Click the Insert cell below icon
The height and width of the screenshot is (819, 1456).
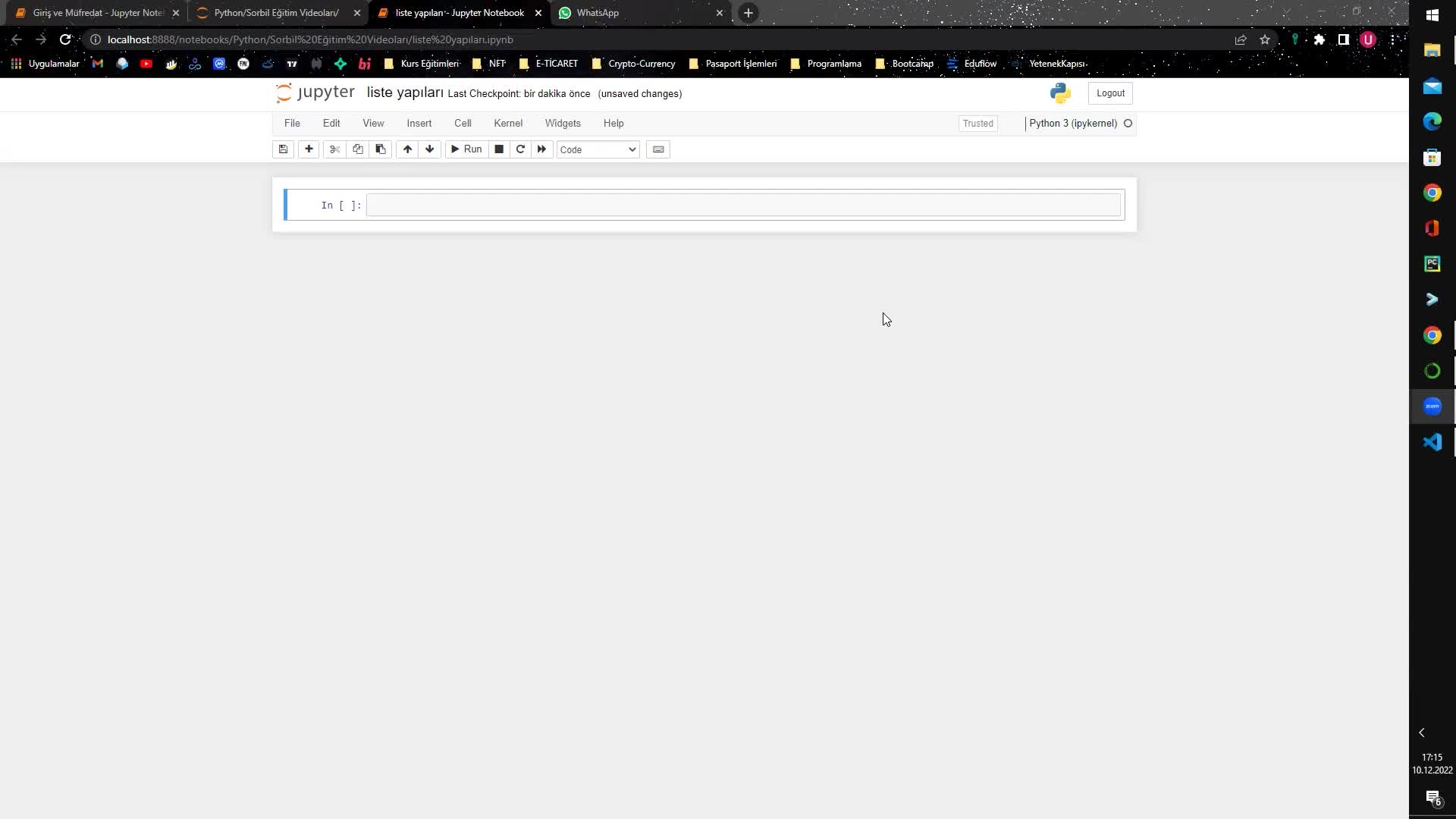(308, 149)
